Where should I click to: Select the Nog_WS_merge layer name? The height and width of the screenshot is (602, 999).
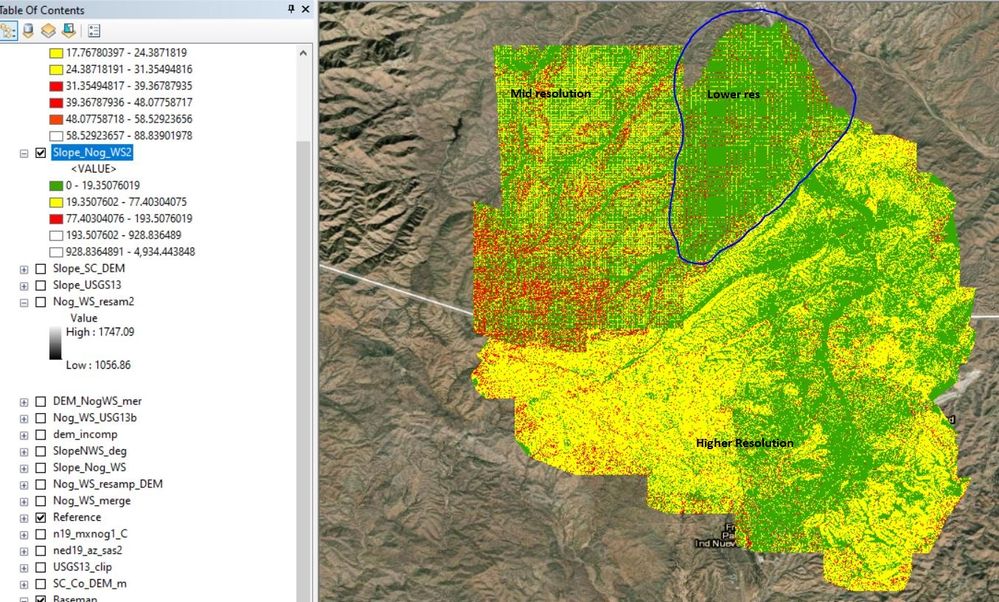[x=92, y=501]
